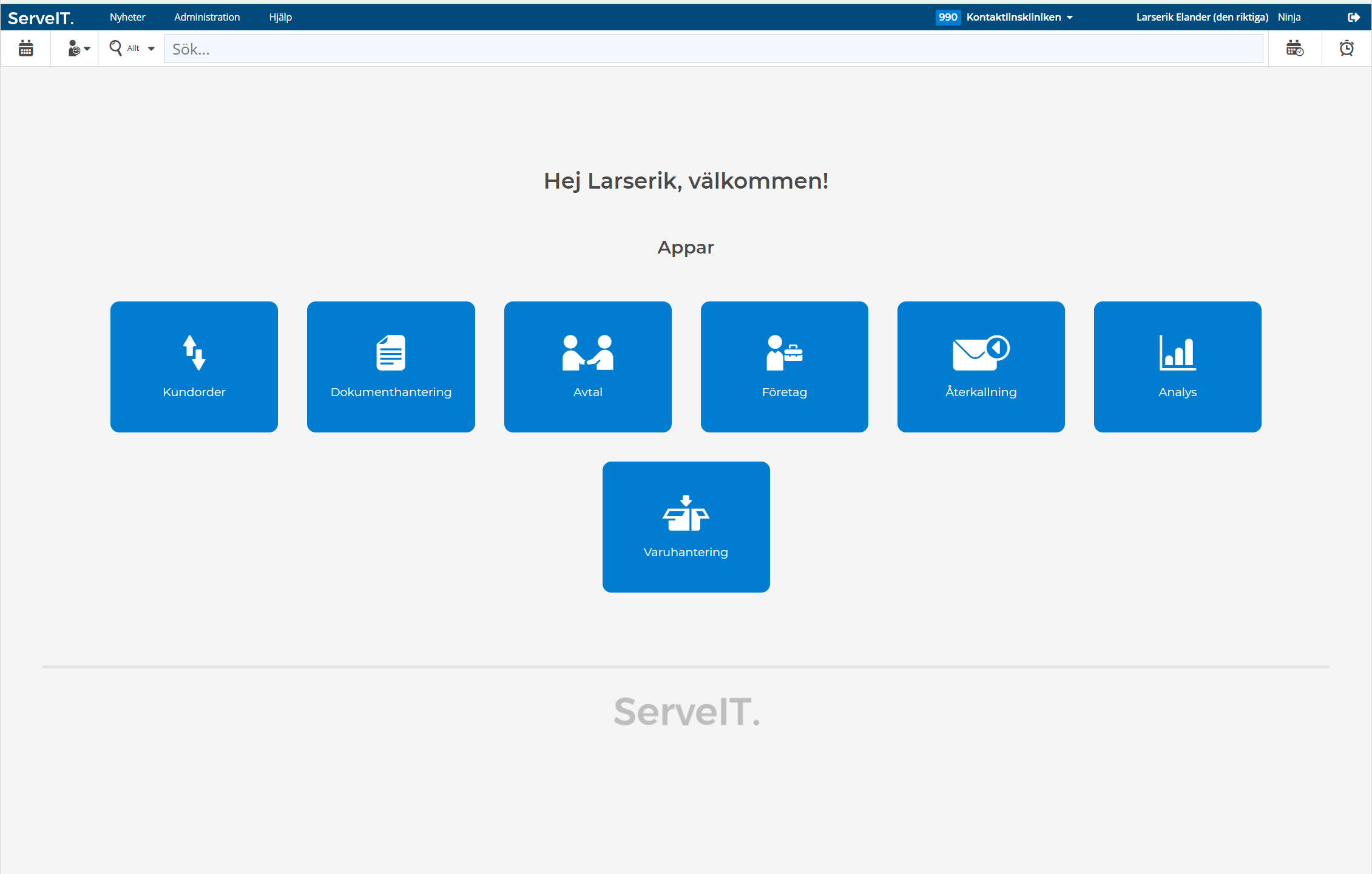This screenshot has height=874, width=1372.
Task: Open Larserik Elander user profile
Action: click(x=1202, y=17)
